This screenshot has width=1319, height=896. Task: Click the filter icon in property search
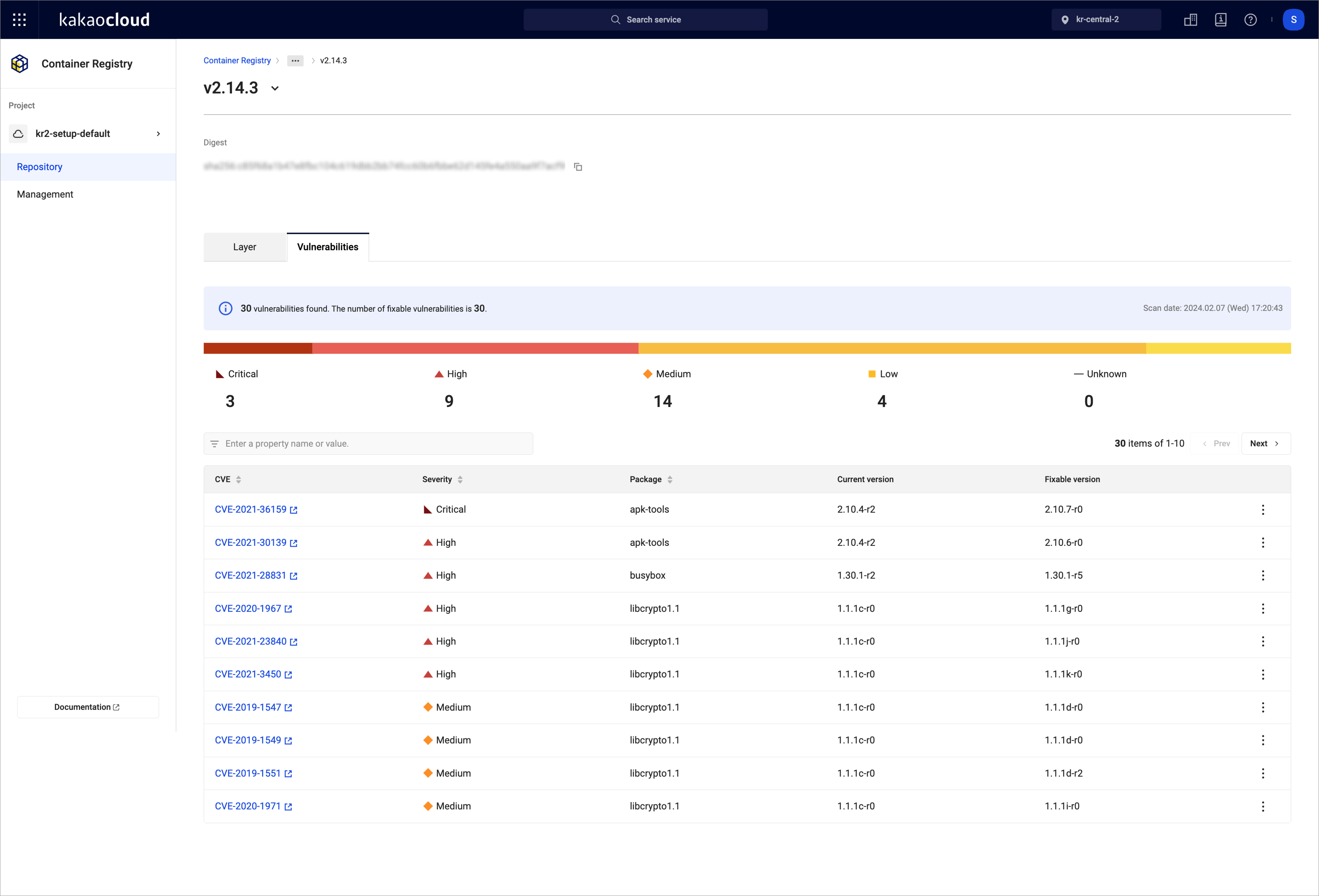215,444
